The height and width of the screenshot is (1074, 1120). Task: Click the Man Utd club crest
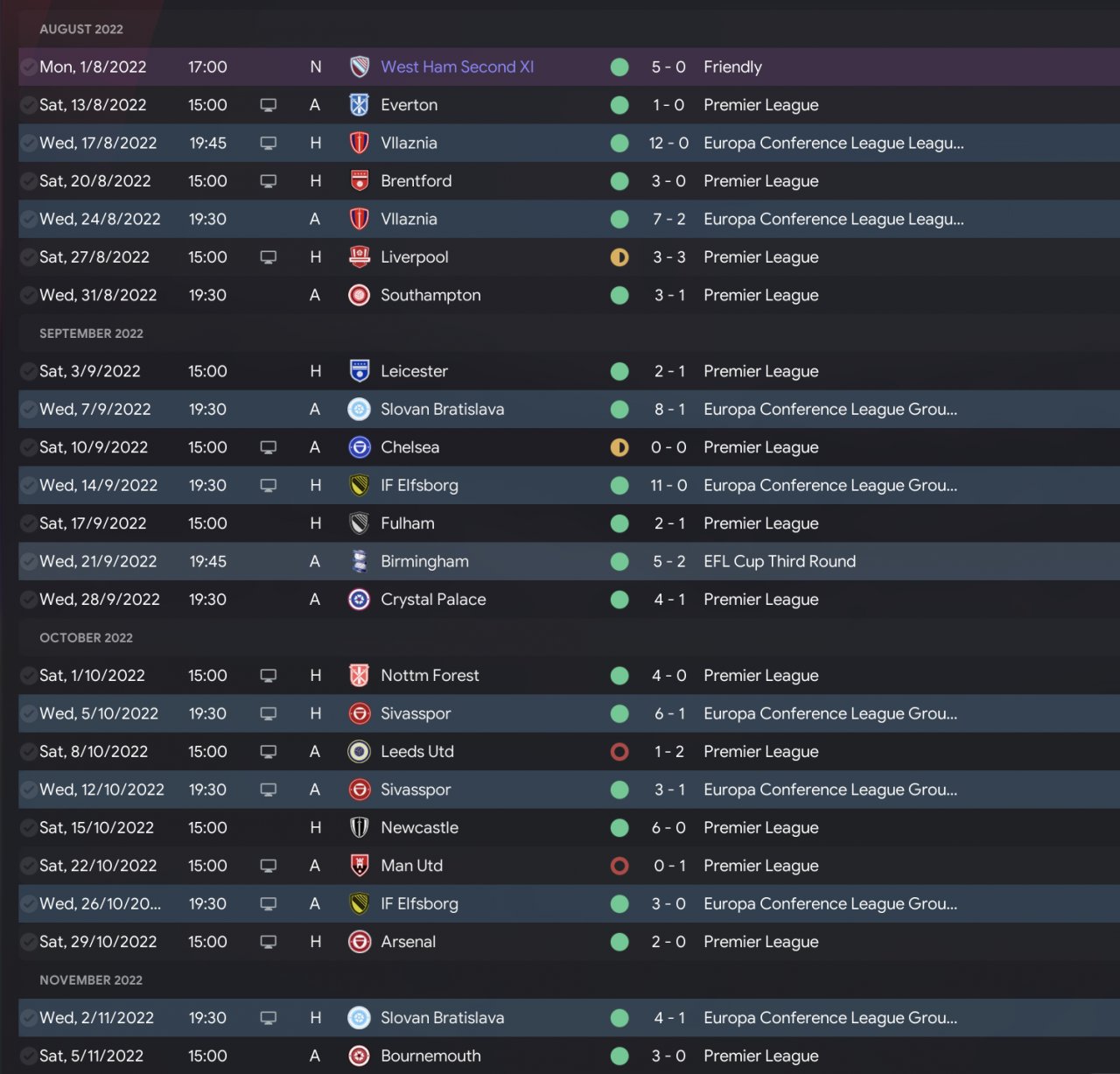[x=359, y=866]
